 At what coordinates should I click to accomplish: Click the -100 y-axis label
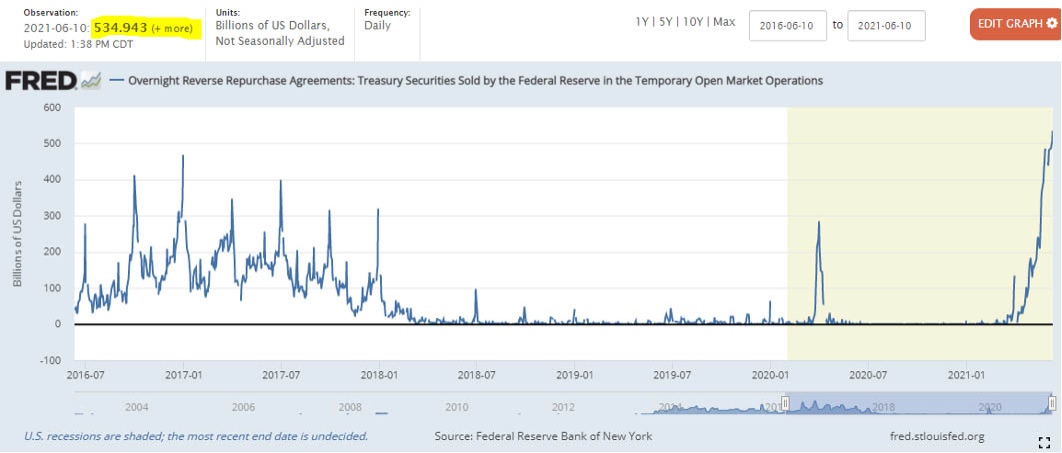[x=51, y=360]
